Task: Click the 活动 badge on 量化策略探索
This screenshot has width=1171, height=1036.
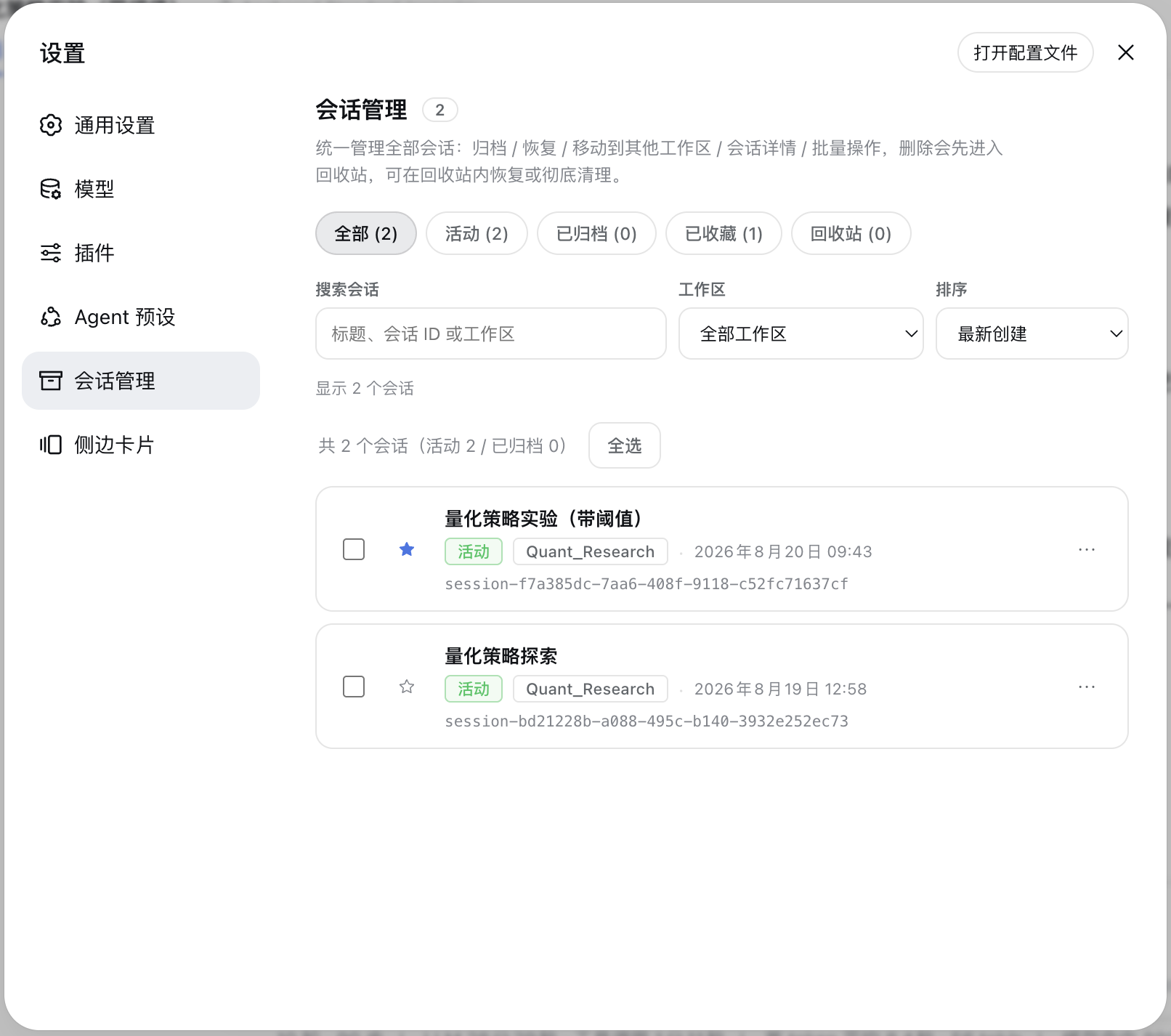Action: click(474, 689)
